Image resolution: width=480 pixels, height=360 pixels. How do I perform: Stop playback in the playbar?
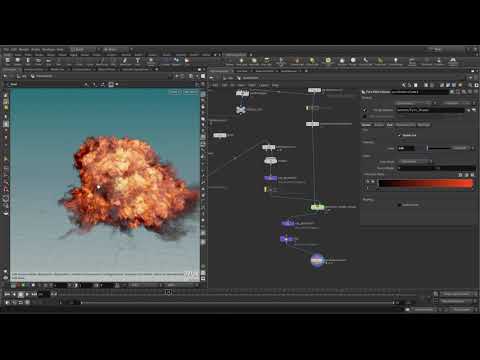click(21, 294)
